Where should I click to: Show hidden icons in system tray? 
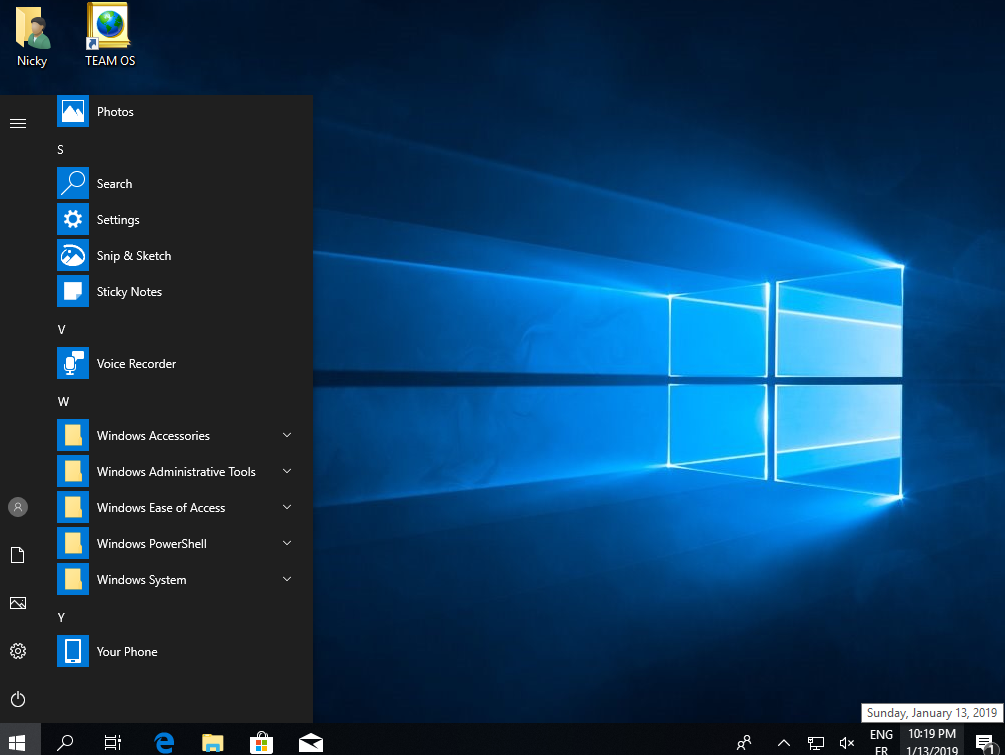[x=784, y=743]
